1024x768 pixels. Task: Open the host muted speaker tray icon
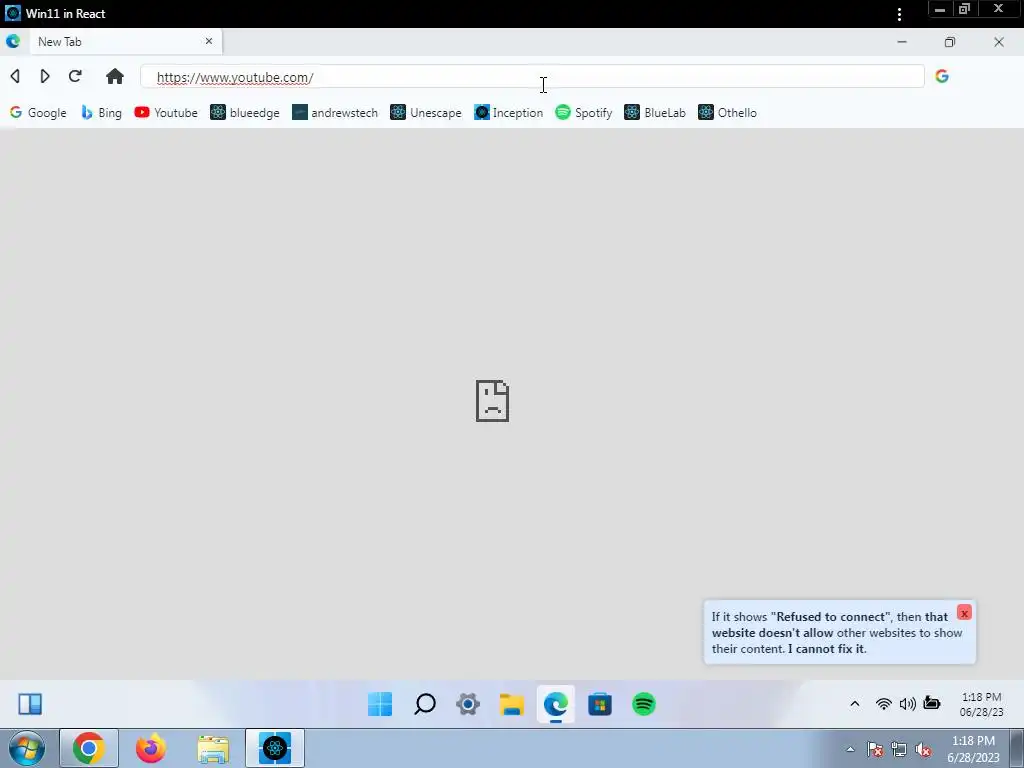pyautogui.click(x=923, y=749)
